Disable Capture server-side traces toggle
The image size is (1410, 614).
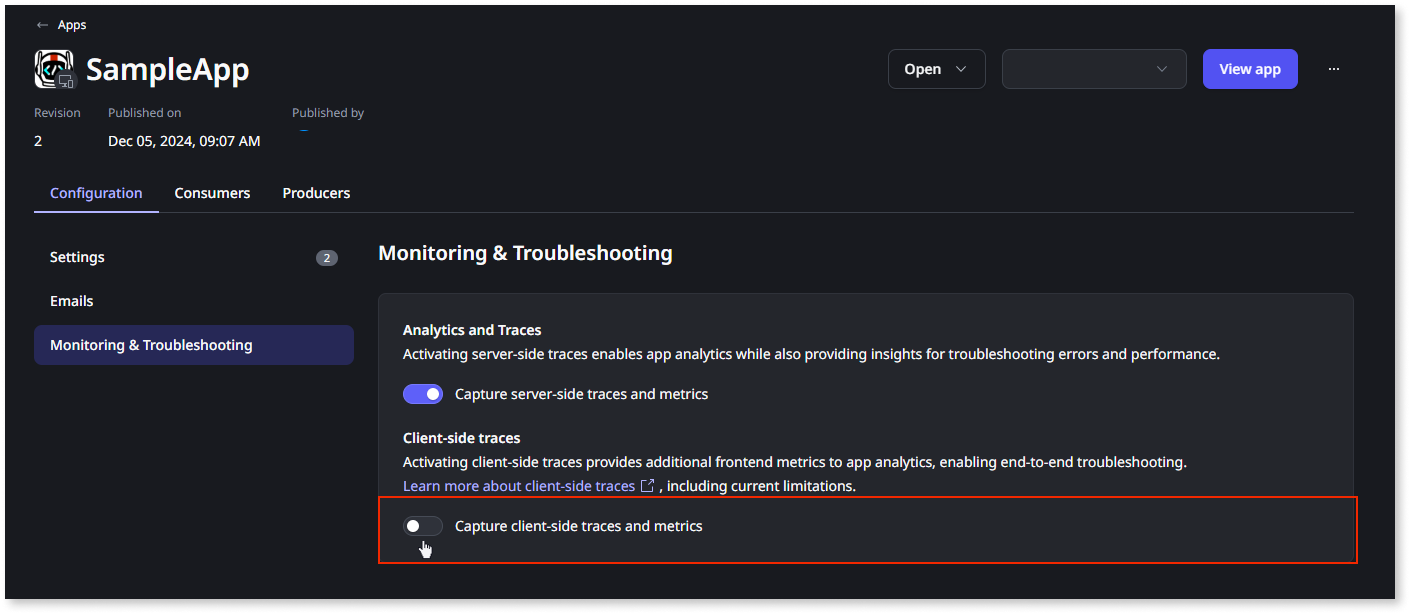tap(423, 394)
